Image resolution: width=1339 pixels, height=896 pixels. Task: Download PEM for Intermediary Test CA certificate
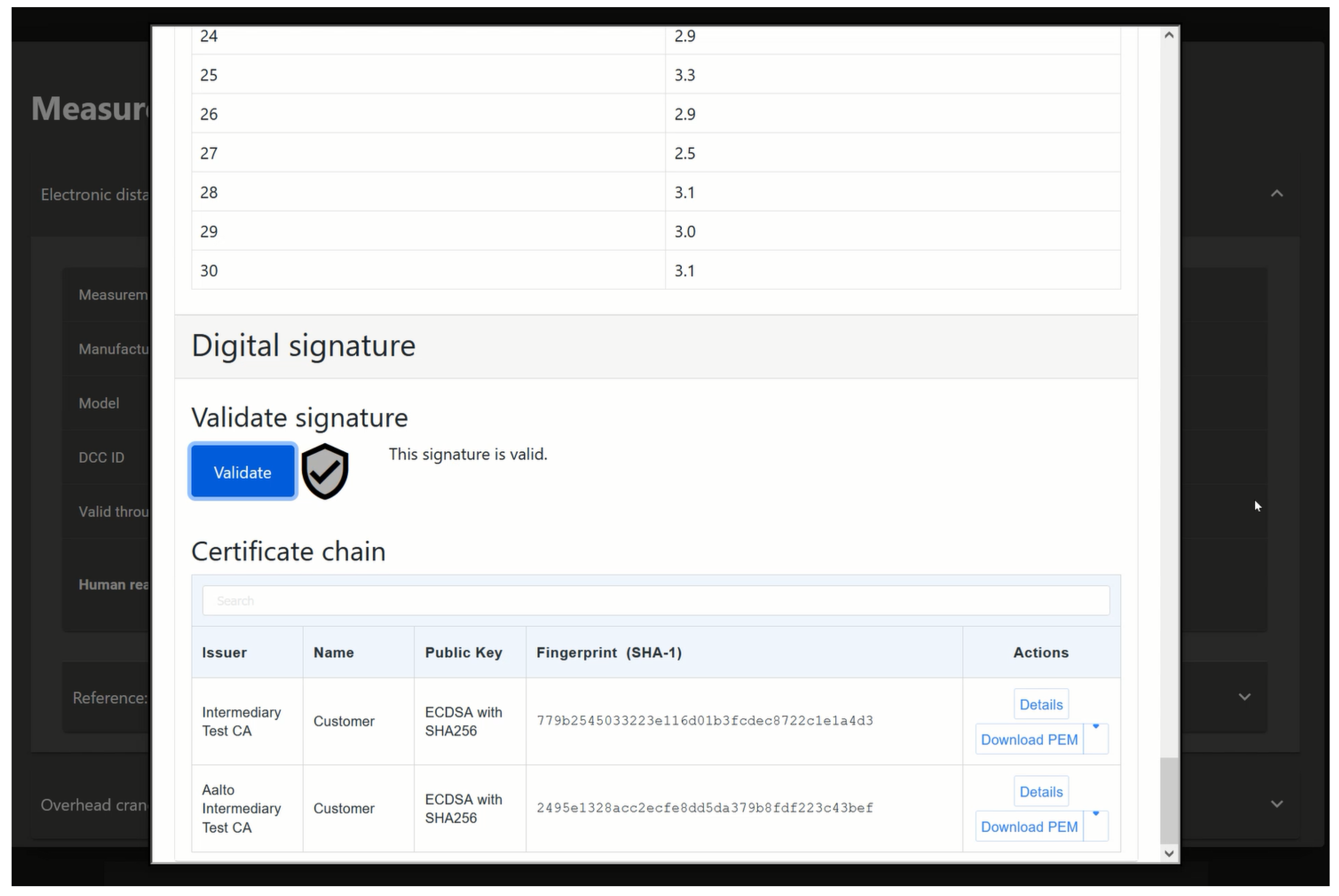point(1028,739)
